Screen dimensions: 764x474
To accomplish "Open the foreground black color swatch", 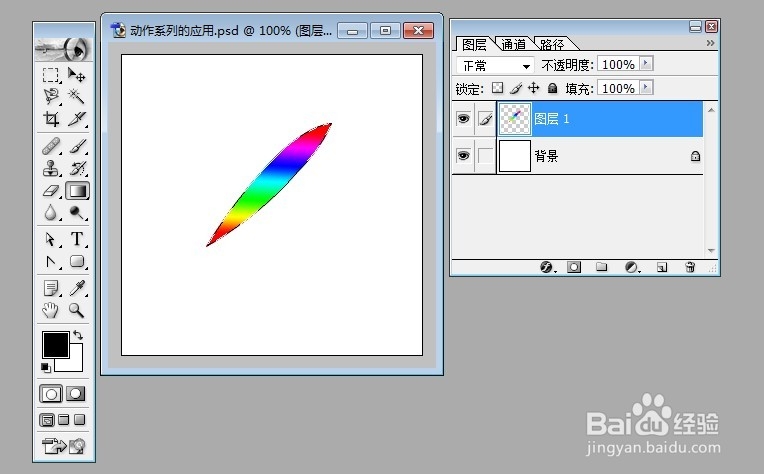I will [x=56, y=345].
